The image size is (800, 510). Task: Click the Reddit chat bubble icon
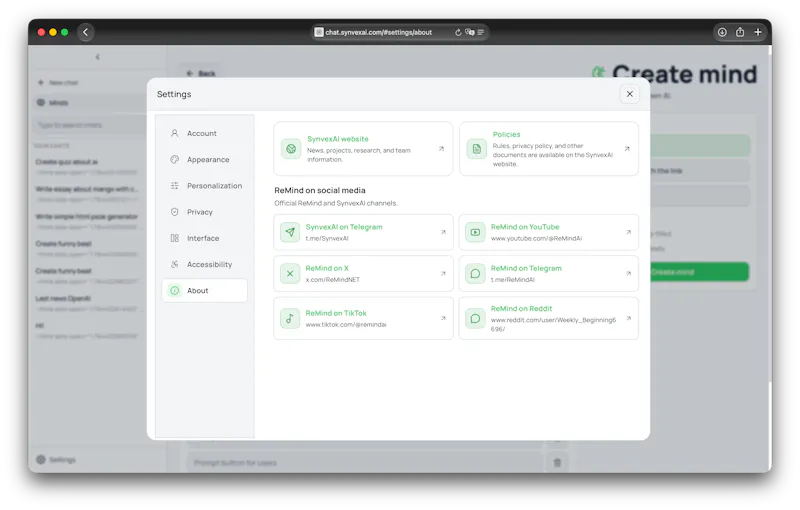(475, 318)
